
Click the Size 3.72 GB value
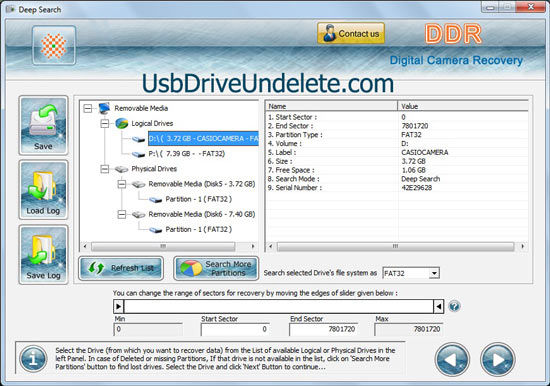pyautogui.click(x=413, y=161)
